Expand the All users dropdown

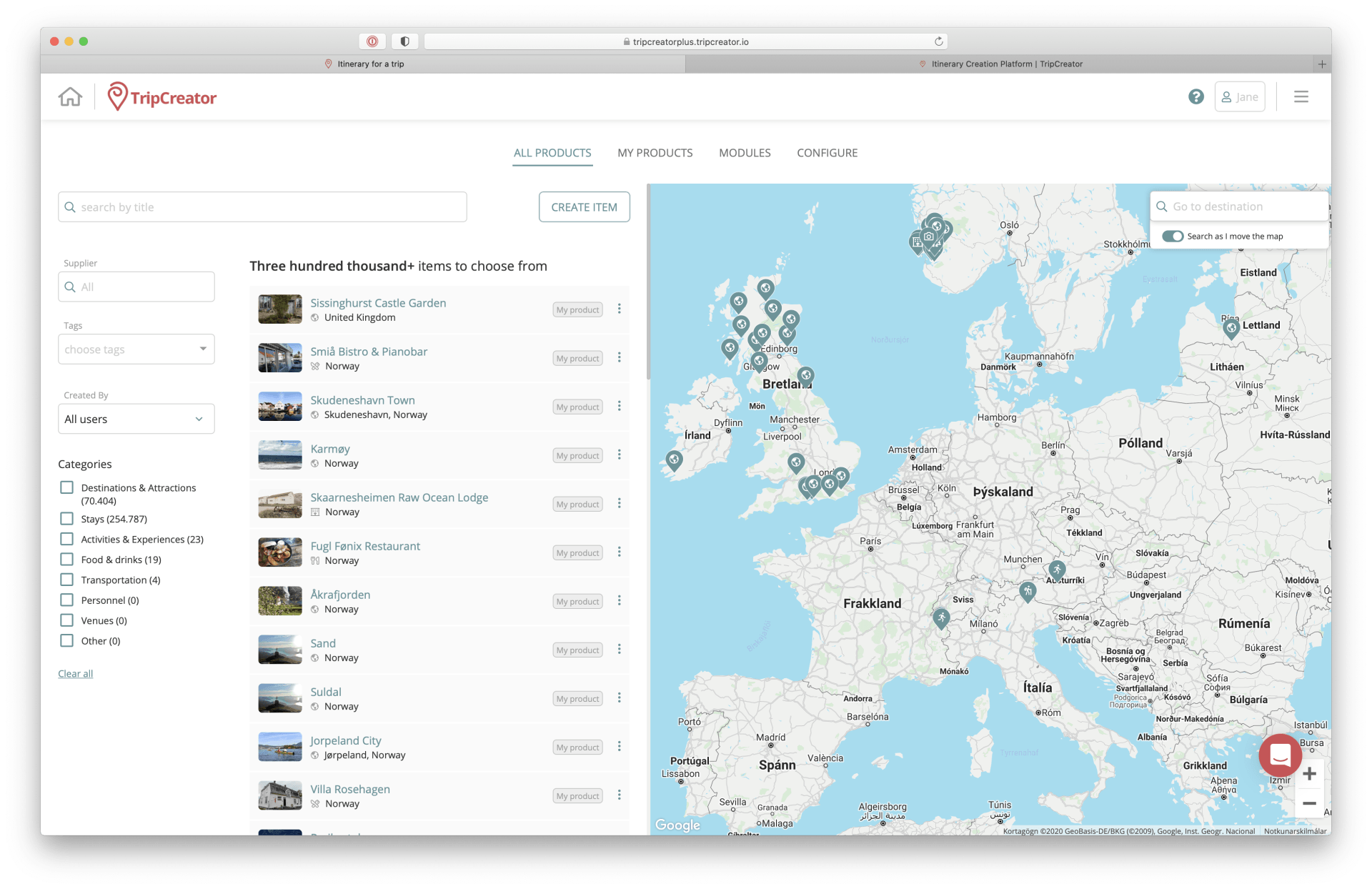click(136, 419)
